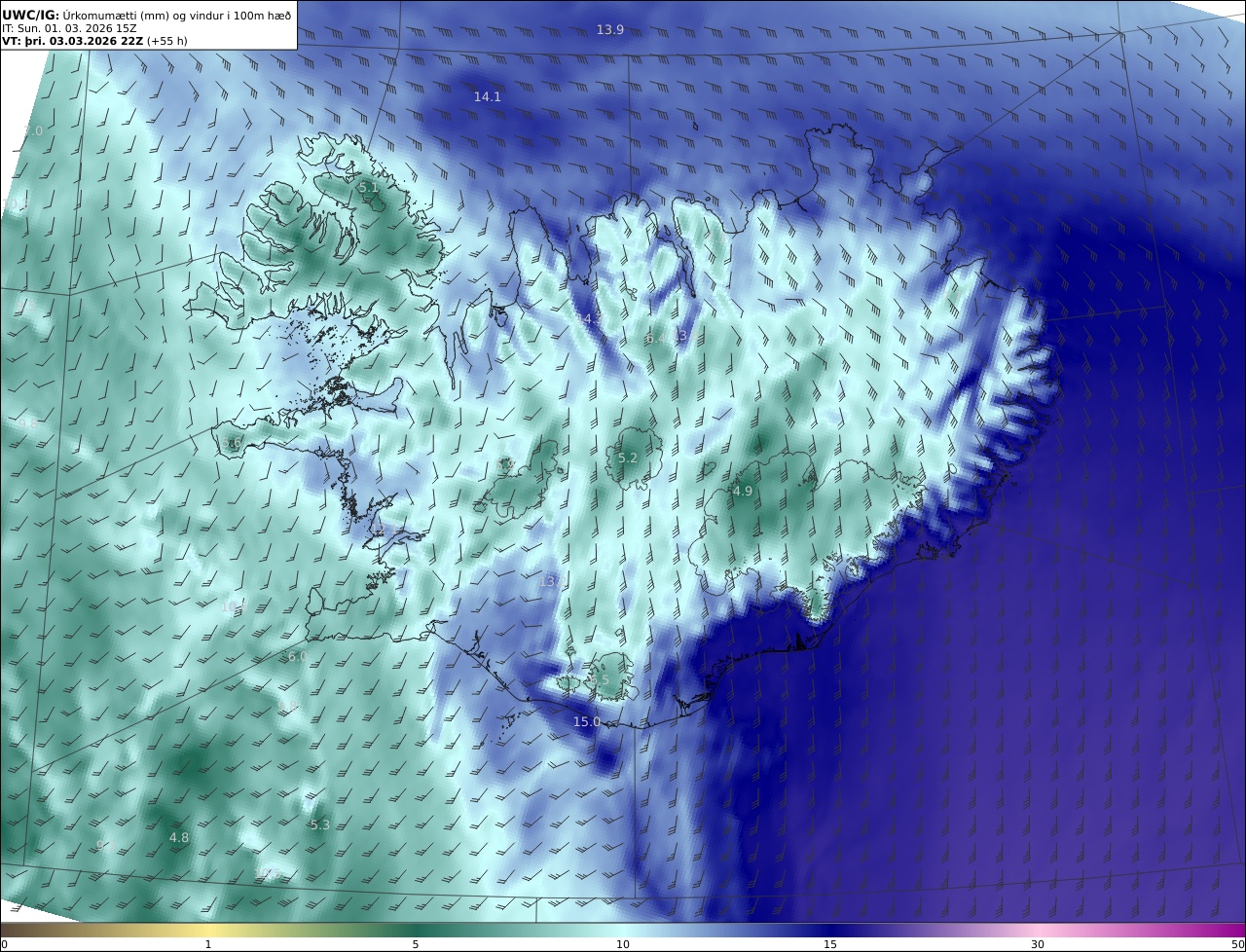Click the 4.9 value on Vatnajökull
The image size is (1246, 952).
point(743,492)
